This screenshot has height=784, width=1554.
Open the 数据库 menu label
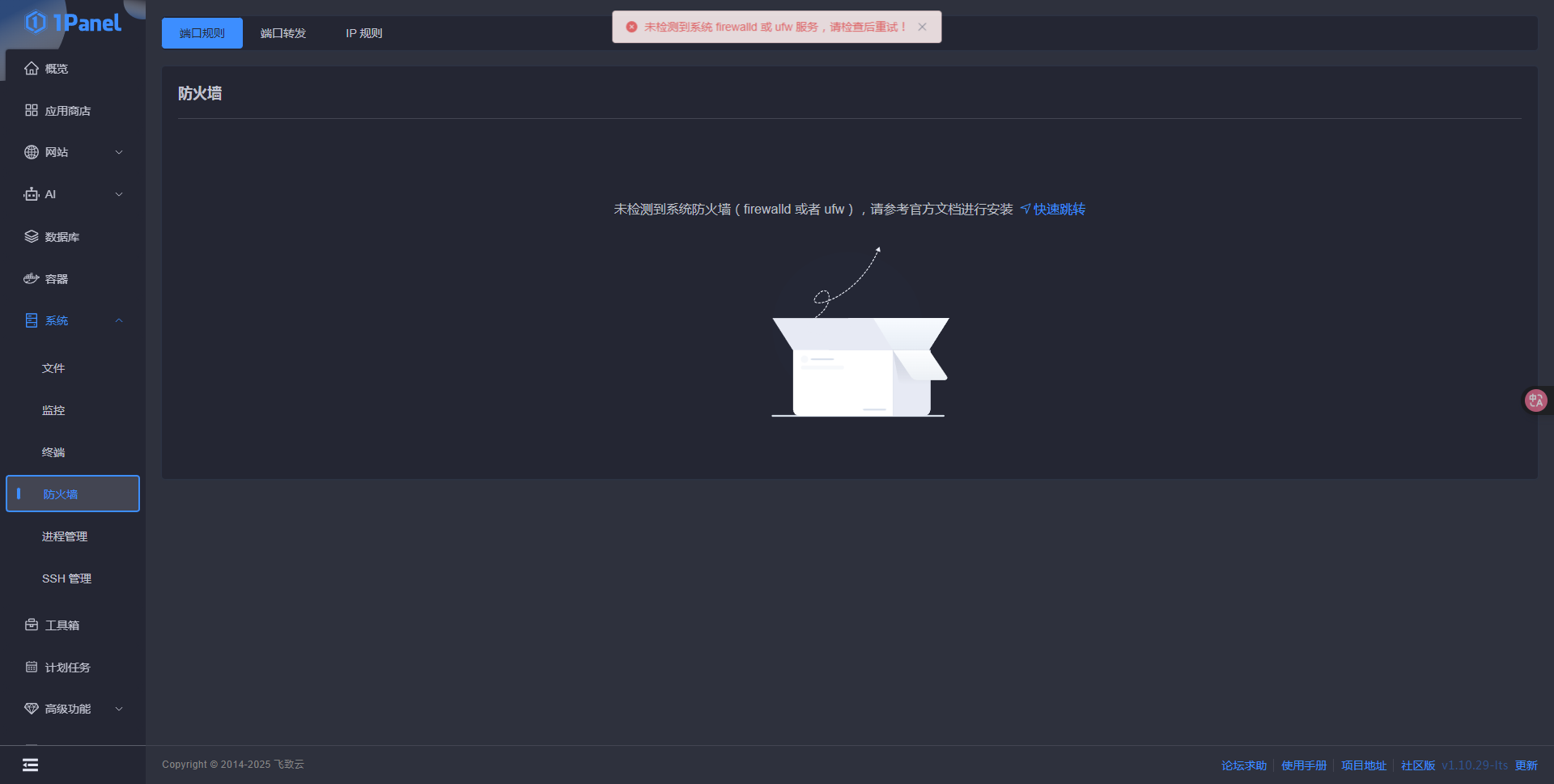pyautogui.click(x=62, y=237)
